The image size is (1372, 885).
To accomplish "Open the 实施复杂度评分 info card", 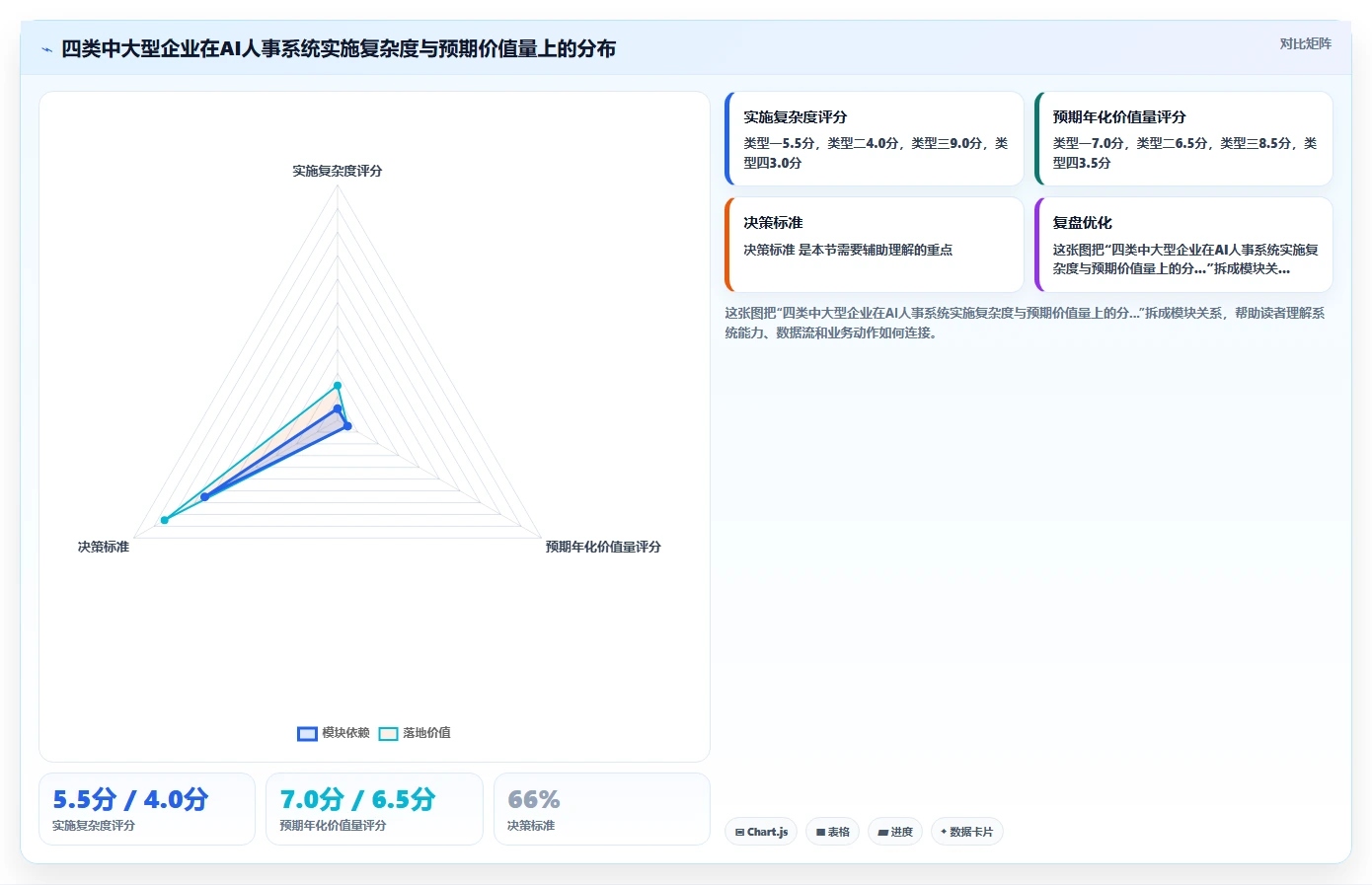I will (875, 139).
